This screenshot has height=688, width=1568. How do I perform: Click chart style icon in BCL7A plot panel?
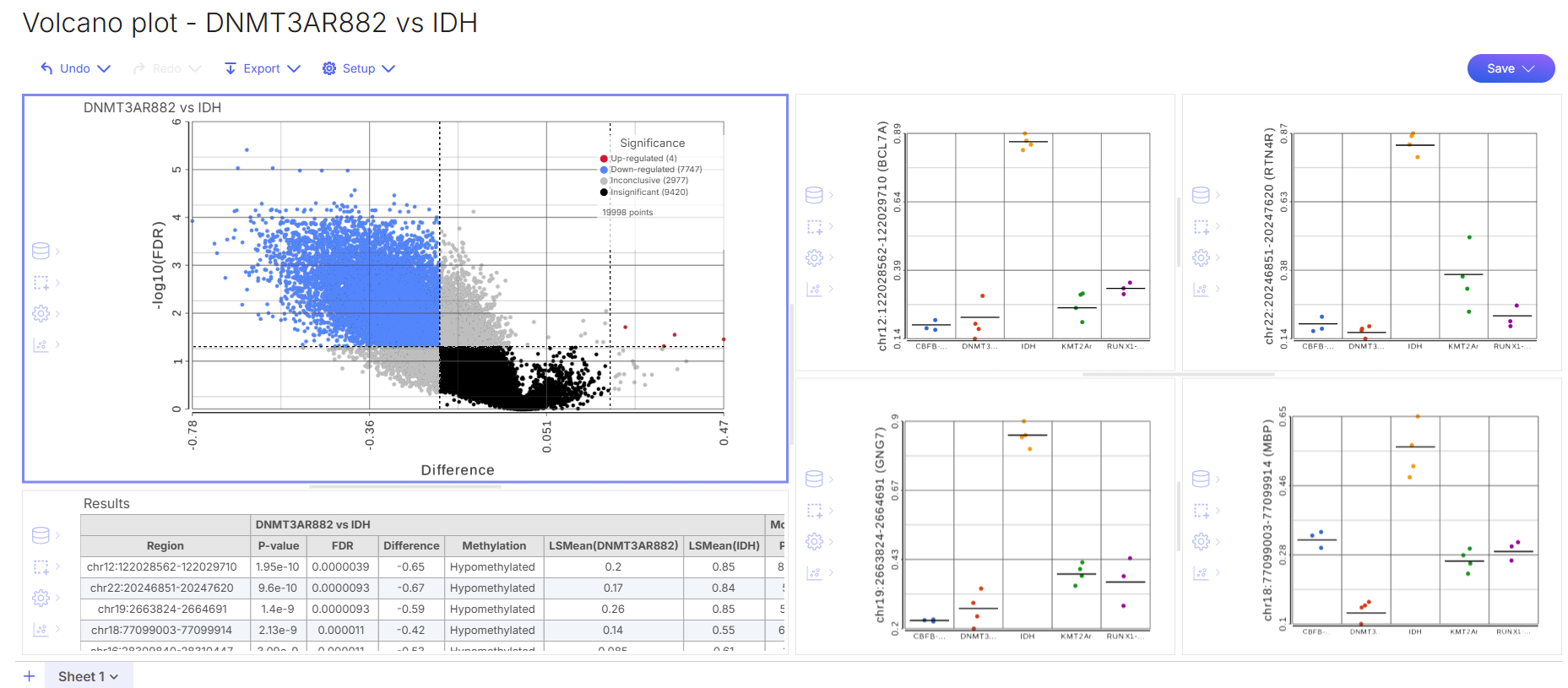pos(814,289)
